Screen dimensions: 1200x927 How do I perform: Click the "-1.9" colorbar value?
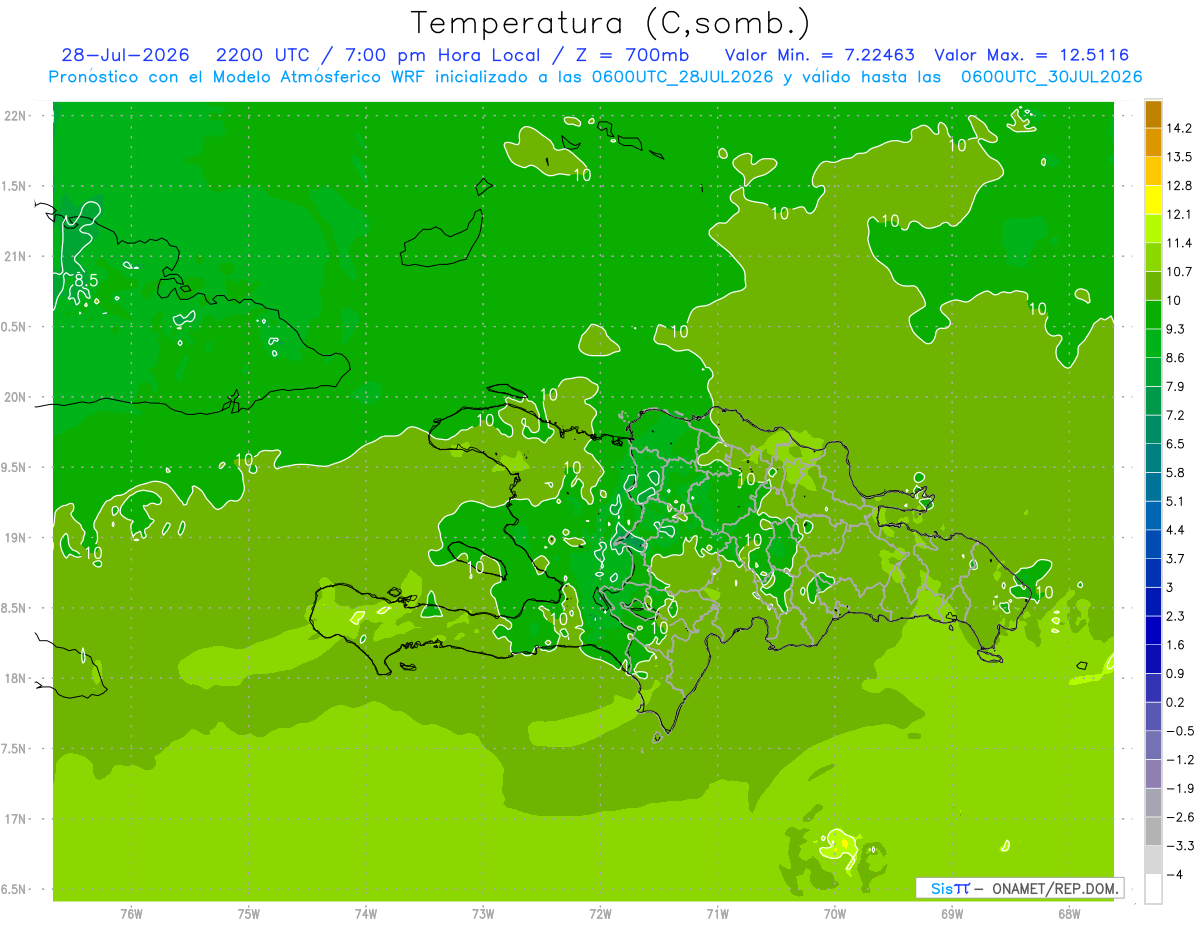[x=1179, y=788]
